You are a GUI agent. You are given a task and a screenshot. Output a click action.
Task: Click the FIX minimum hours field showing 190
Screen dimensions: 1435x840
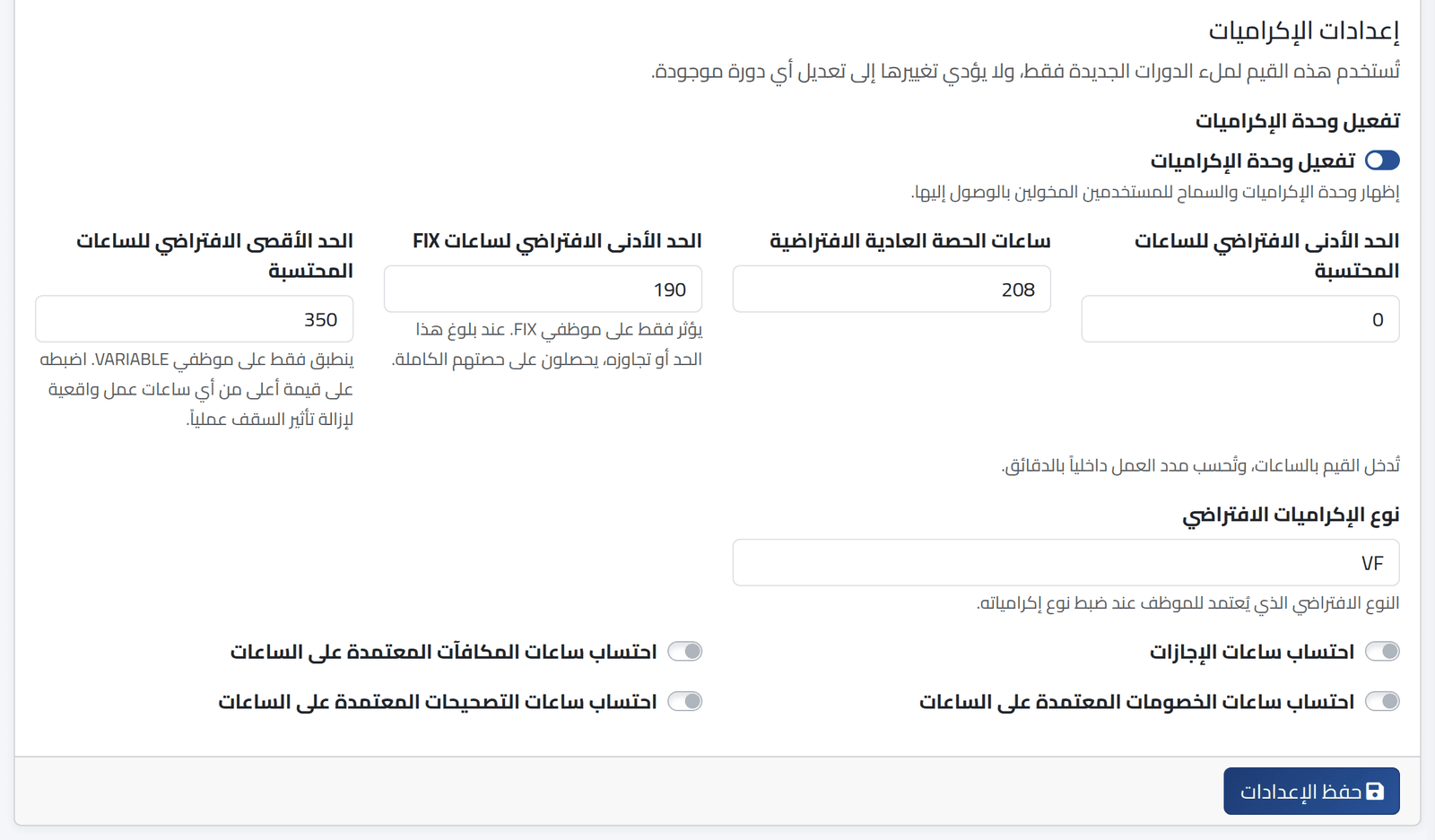[x=543, y=289]
